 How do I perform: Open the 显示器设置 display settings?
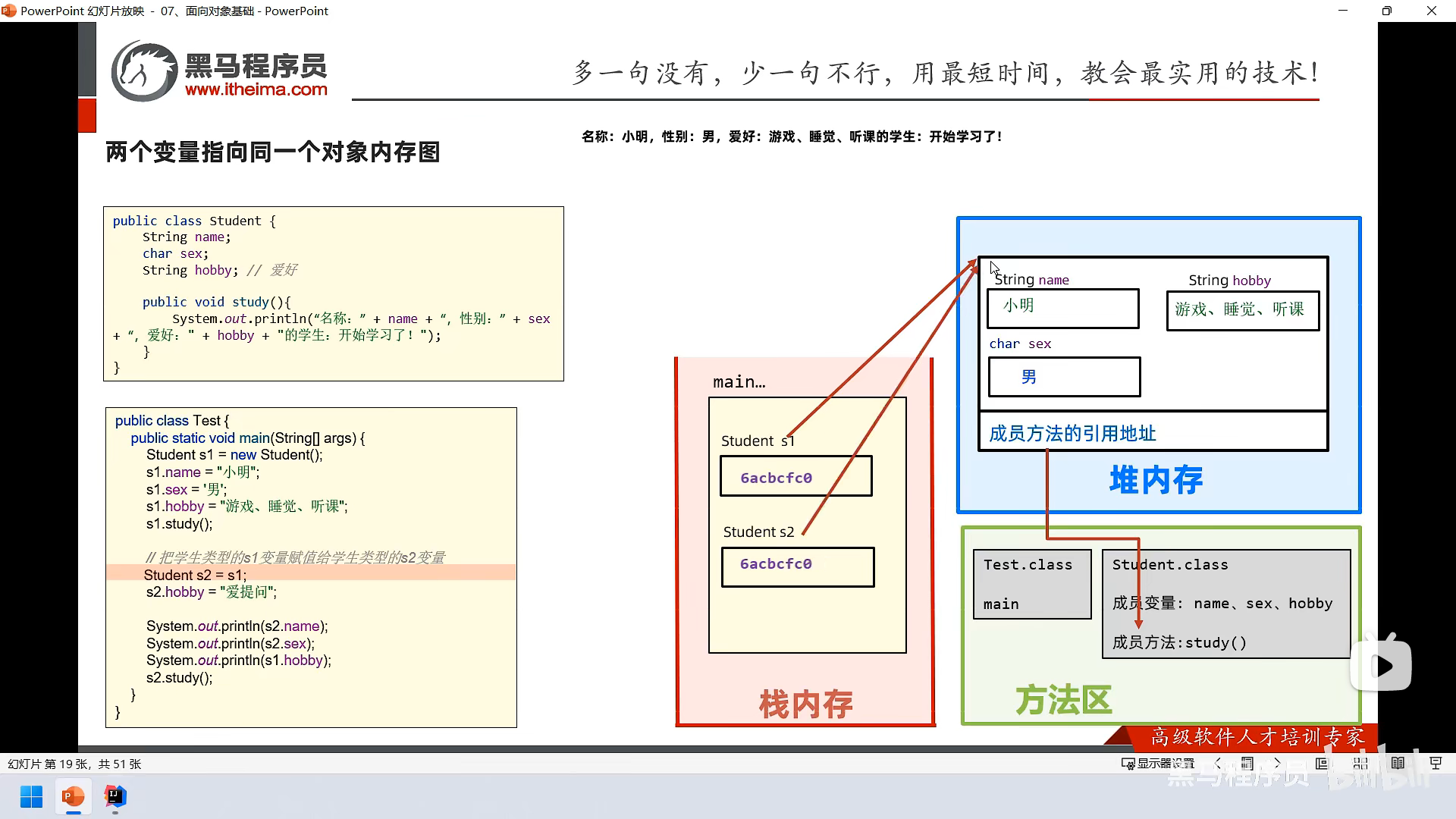1158,764
